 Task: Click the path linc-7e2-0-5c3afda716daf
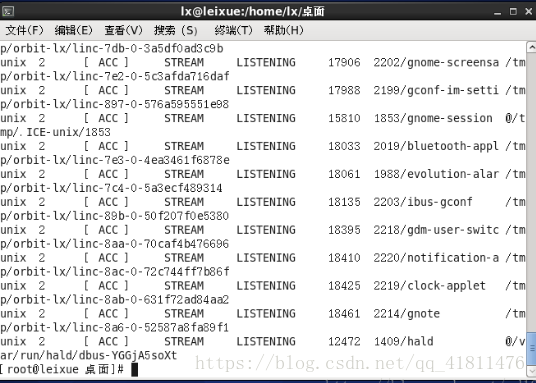pyautogui.click(x=151, y=76)
